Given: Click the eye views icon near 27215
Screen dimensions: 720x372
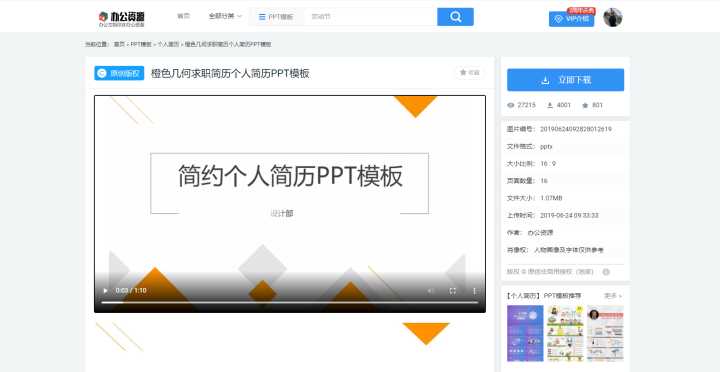Looking at the screenshot, I should point(511,105).
